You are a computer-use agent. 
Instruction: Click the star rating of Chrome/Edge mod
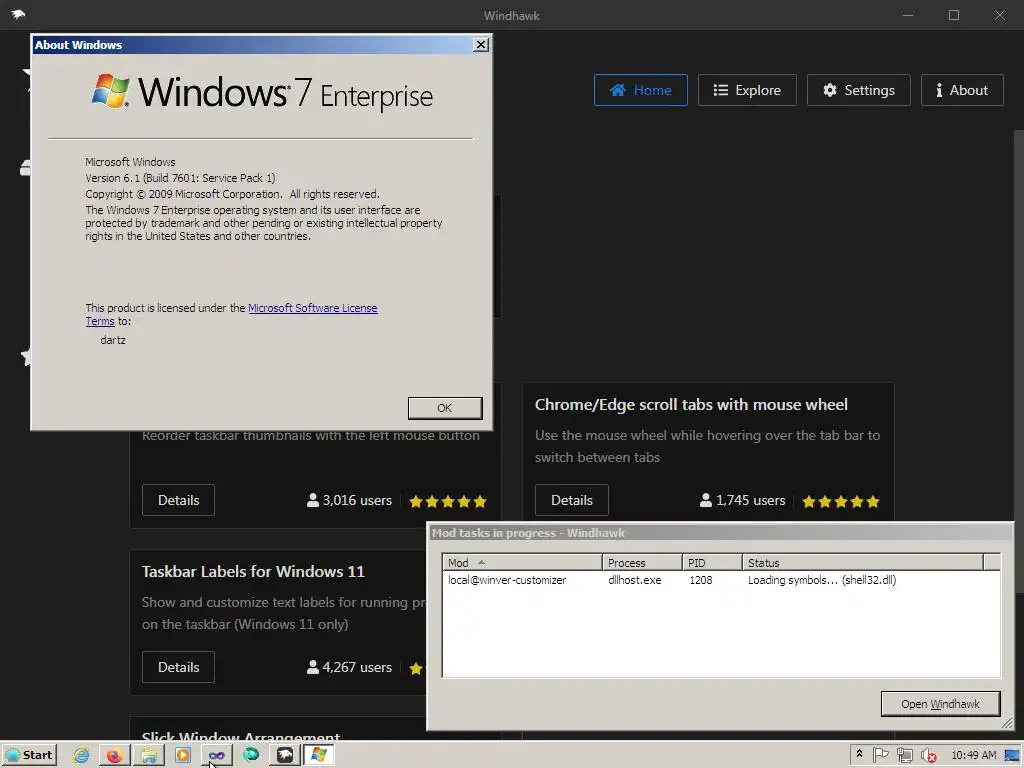coord(840,502)
